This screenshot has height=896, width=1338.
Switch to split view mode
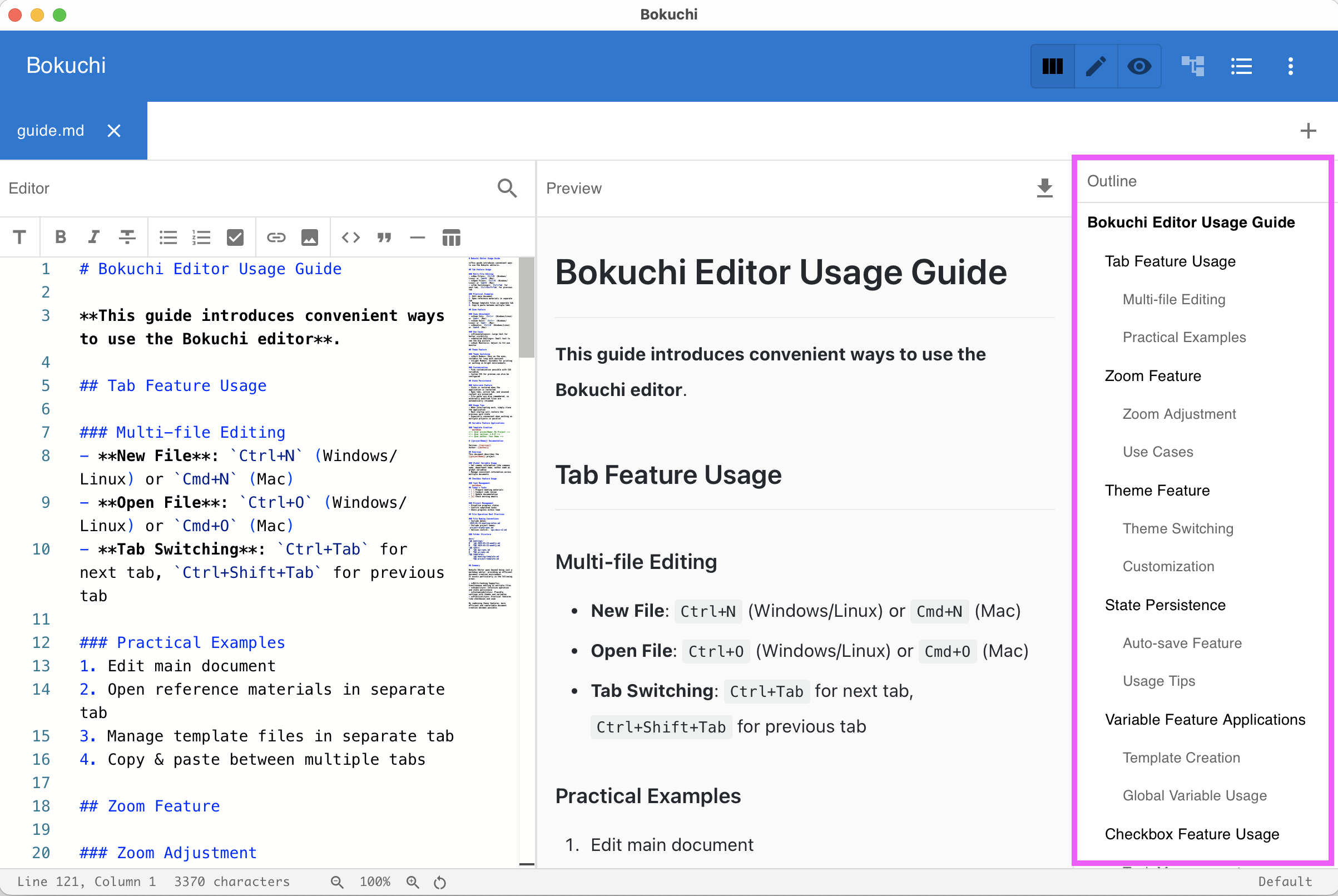coord(1052,66)
